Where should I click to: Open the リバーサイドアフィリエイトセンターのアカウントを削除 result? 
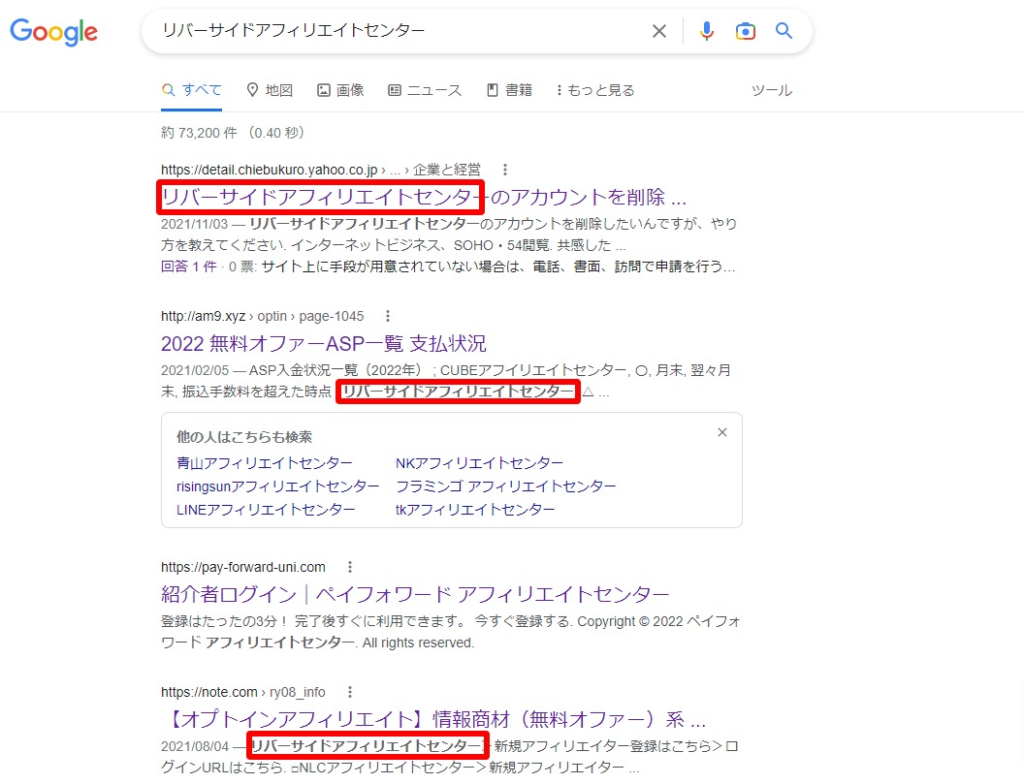click(x=424, y=197)
